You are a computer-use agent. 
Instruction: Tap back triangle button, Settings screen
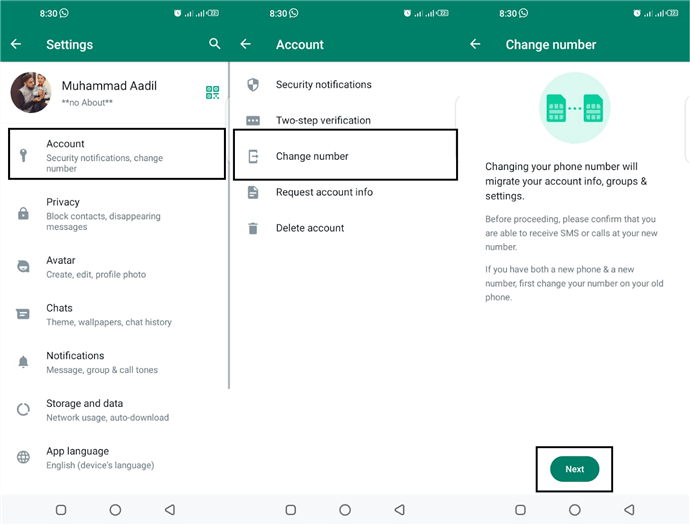click(x=170, y=510)
